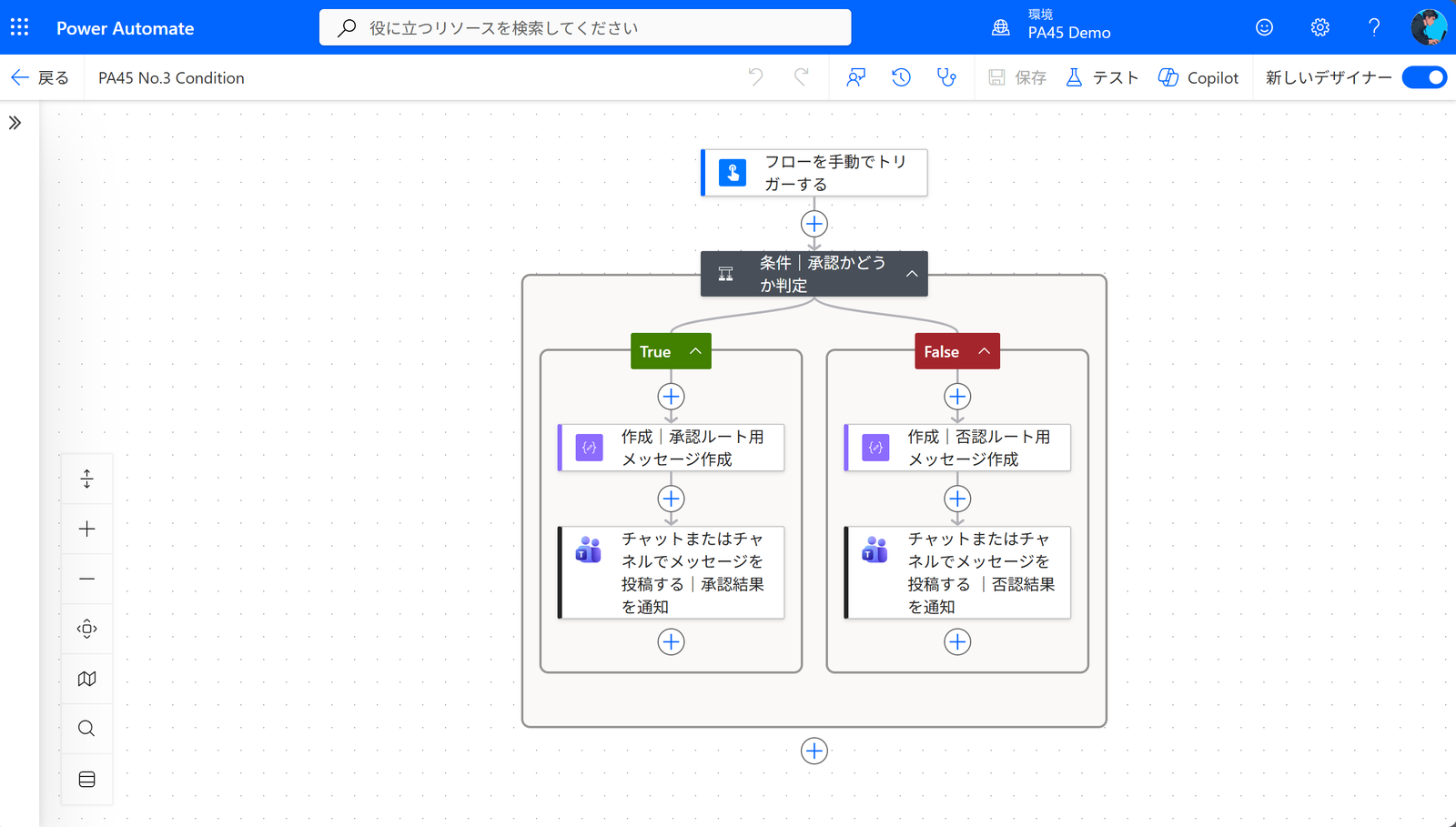1456x827 pixels.
Task: Open the feedback smiley icon
Action: point(1264,27)
